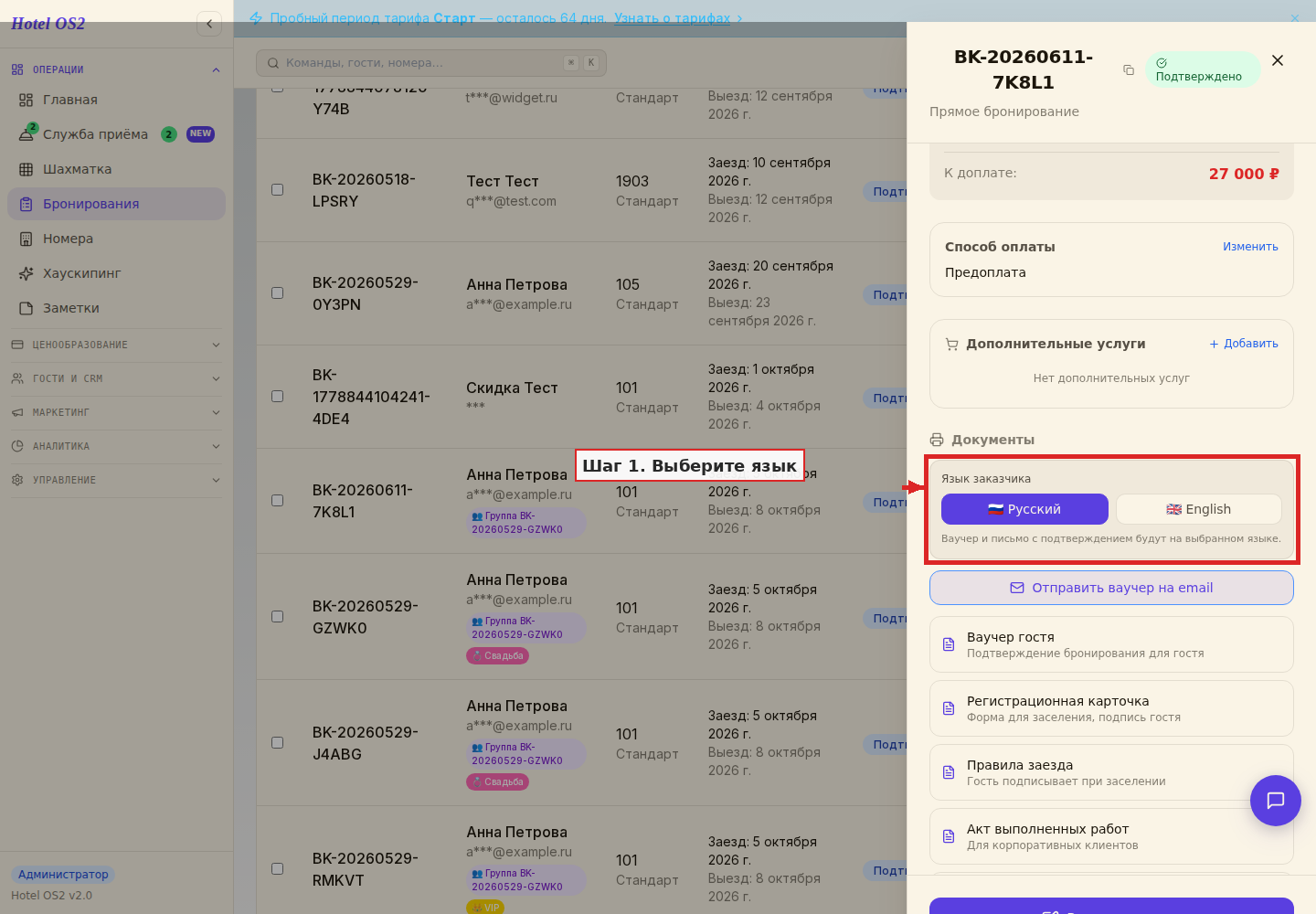Open Регистрационная карточка document

click(x=1111, y=708)
